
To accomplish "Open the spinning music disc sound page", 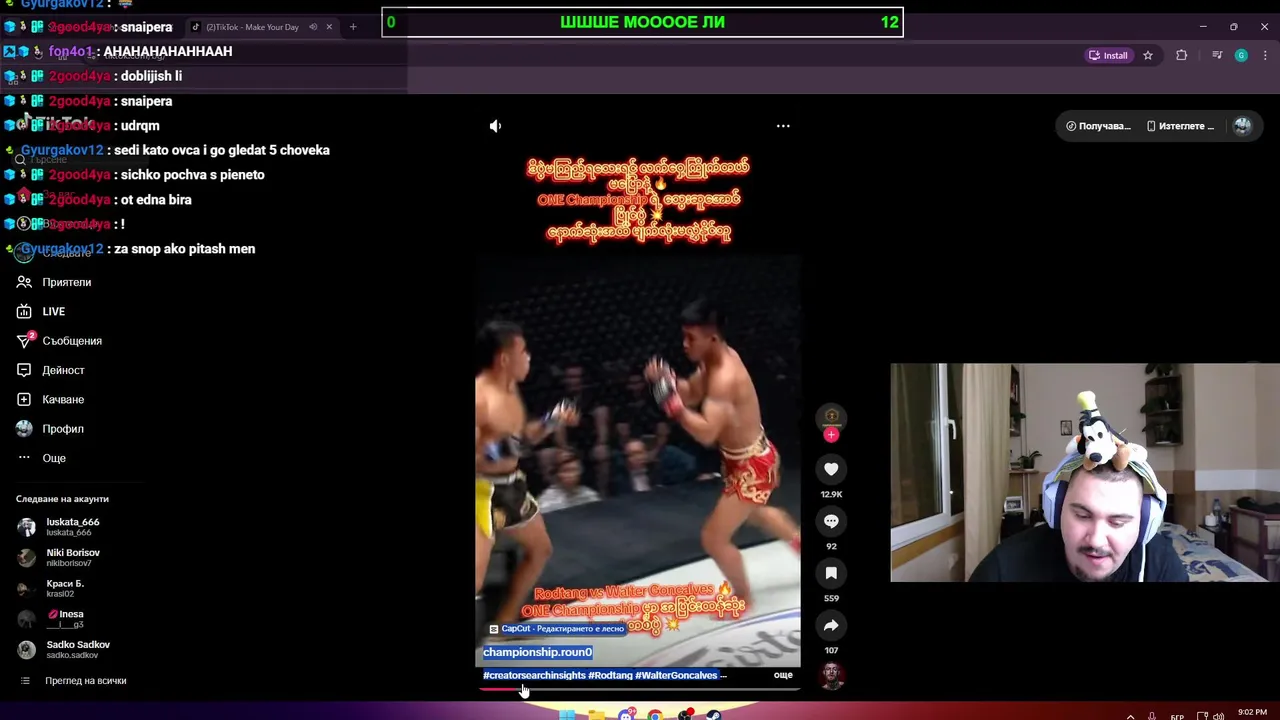I will [x=831, y=676].
